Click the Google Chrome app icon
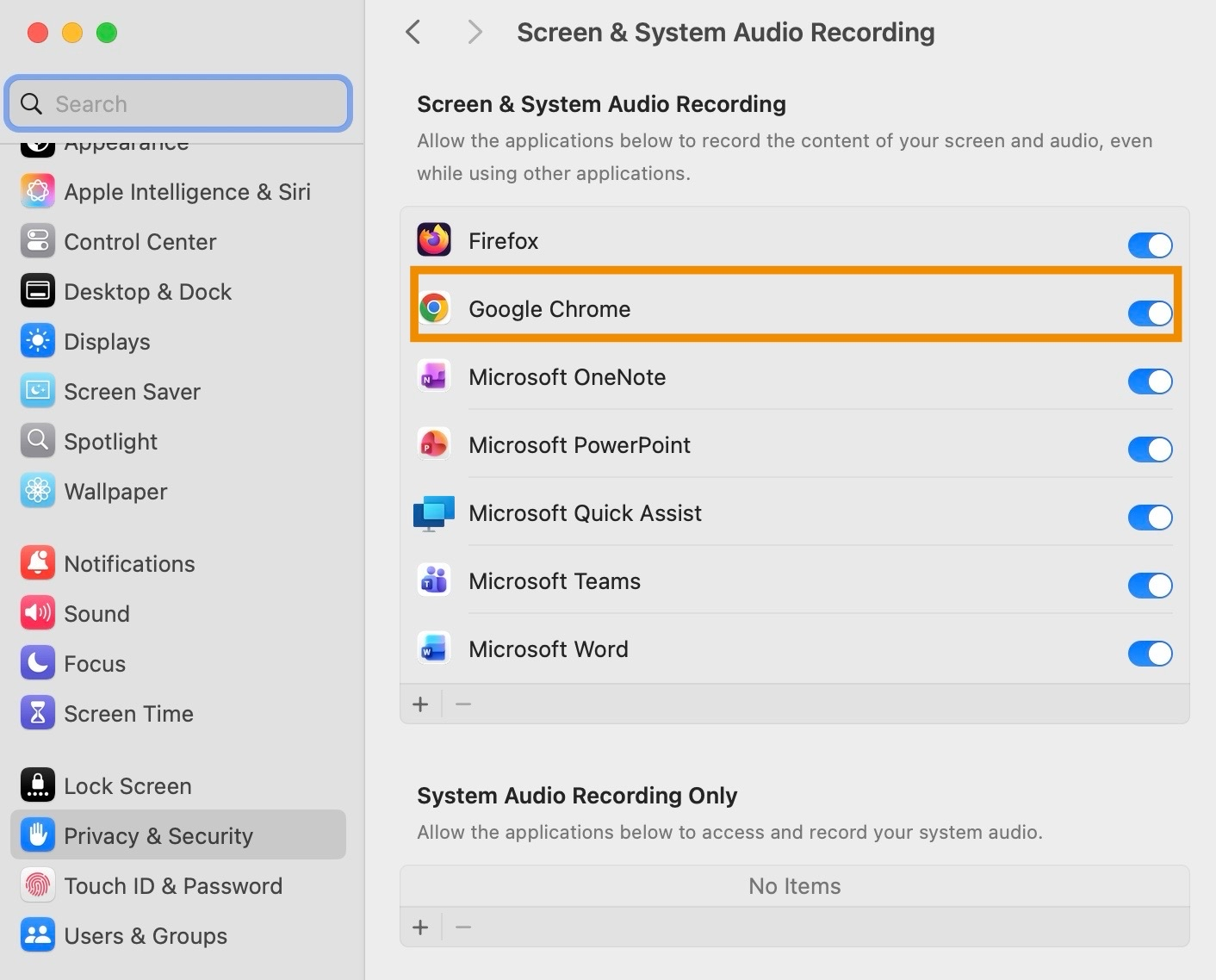The width and height of the screenshot is (1216, 980). point(434,308)
